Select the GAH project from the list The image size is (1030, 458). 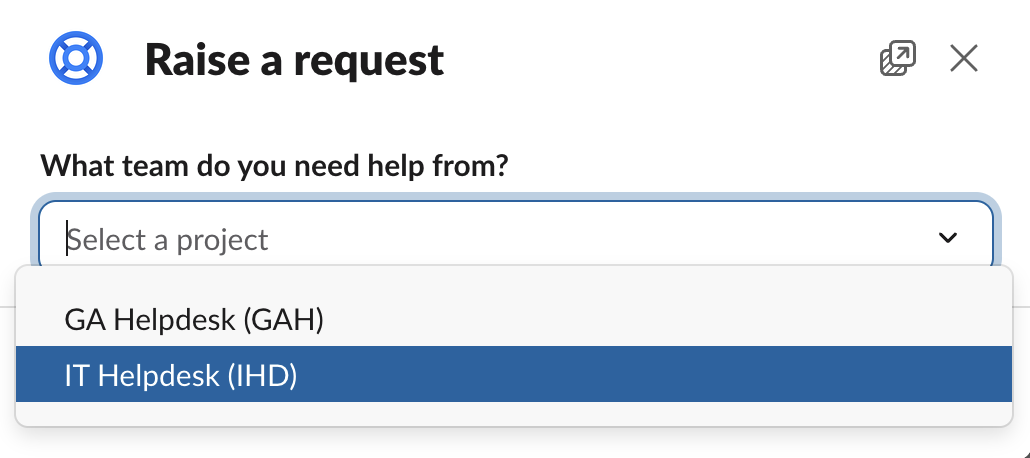194,319
